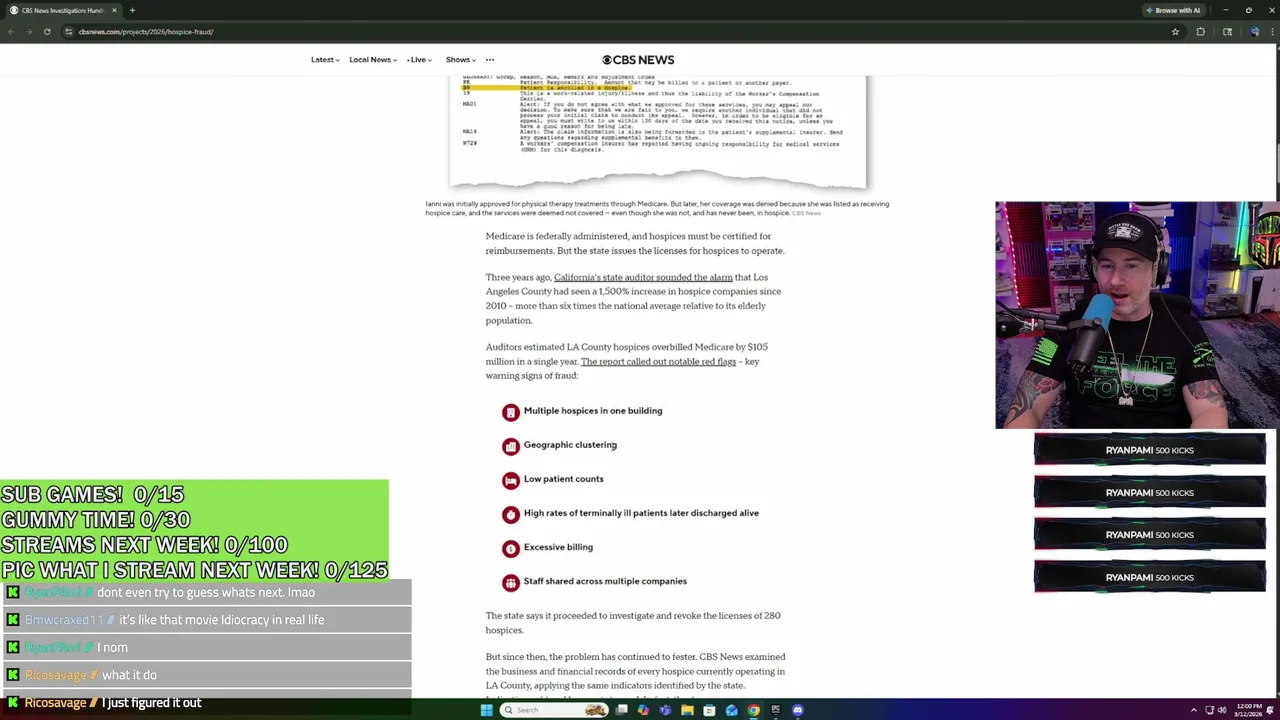The height and width of the screenshot is (720, 1280).
Task: Click the GUMMY TIME! 0/30 goal text
Action: coord(95,519)
